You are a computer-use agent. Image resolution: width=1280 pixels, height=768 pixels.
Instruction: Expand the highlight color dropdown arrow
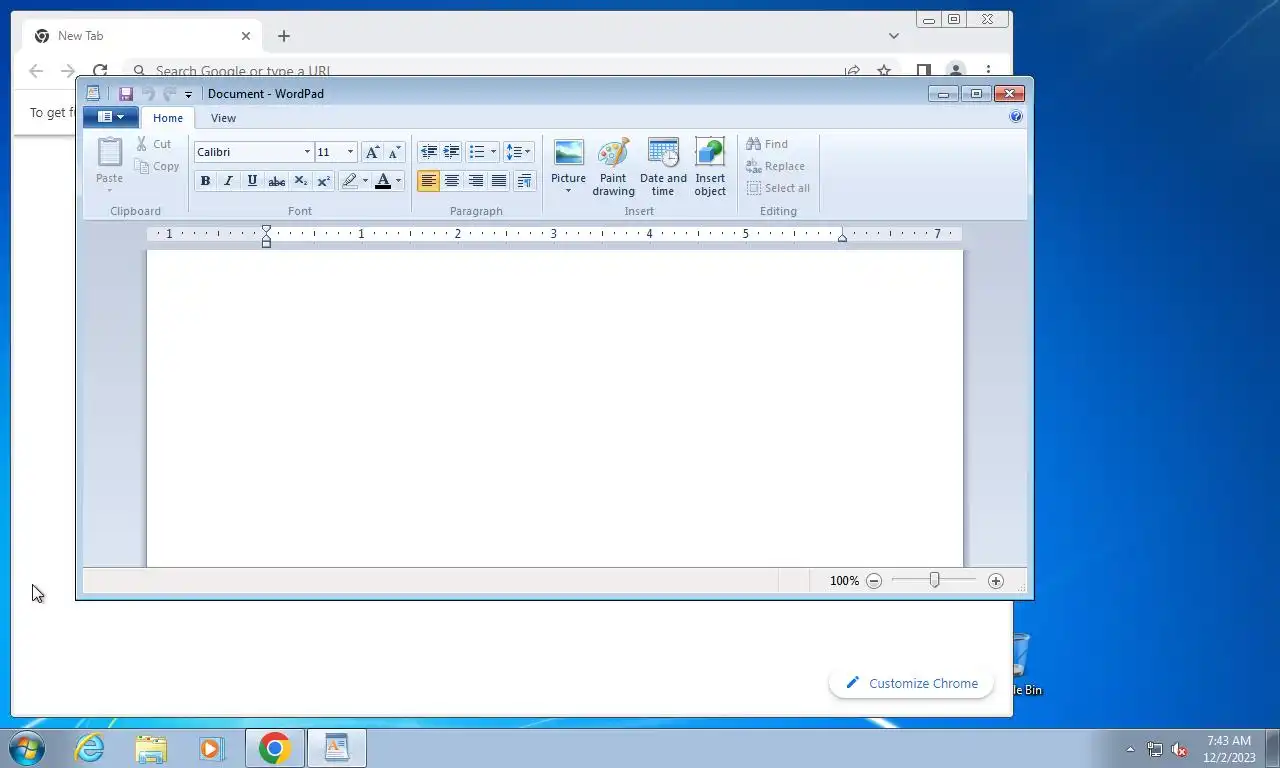click(365, 181)
